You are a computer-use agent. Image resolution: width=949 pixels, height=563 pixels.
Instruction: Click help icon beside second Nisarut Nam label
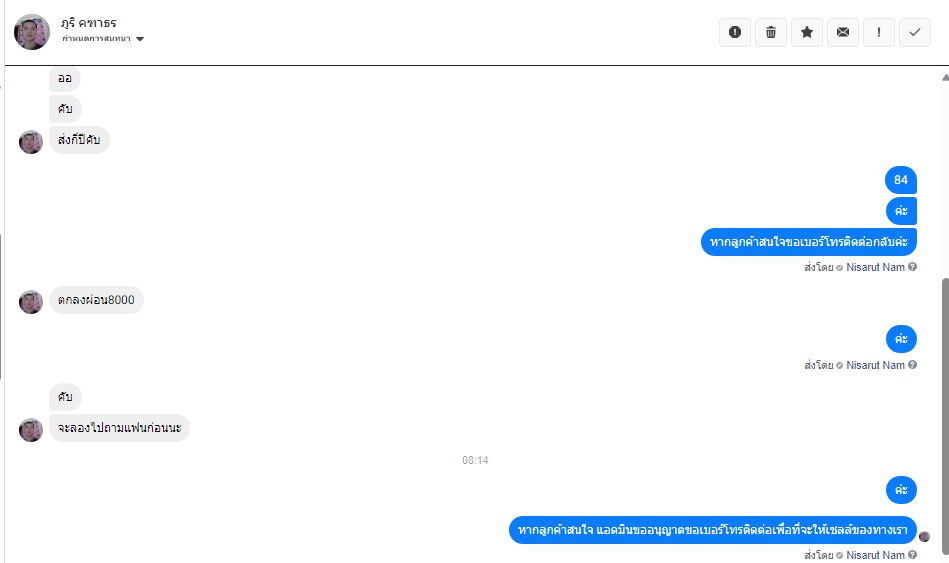coord(912,365)
